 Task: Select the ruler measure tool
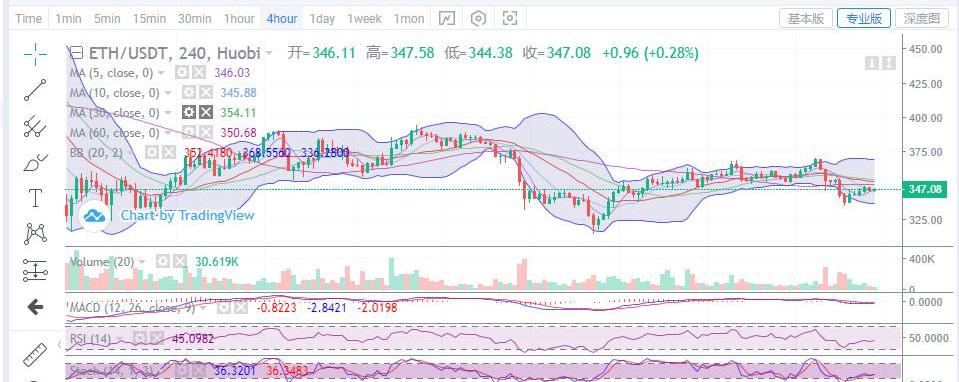[x=35, y=356]
